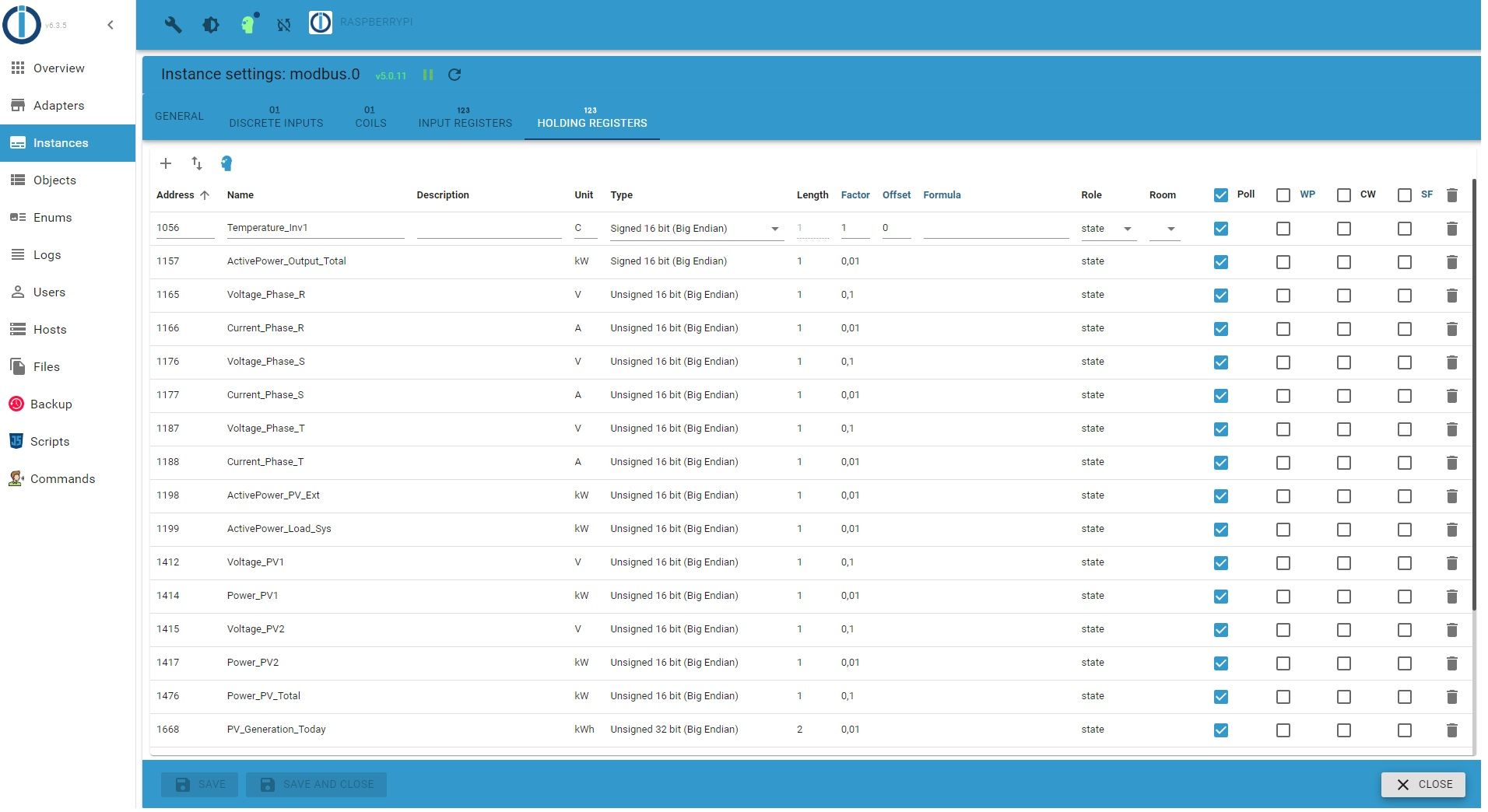Close the instance settings dialog

click(x=1423, y=785)
